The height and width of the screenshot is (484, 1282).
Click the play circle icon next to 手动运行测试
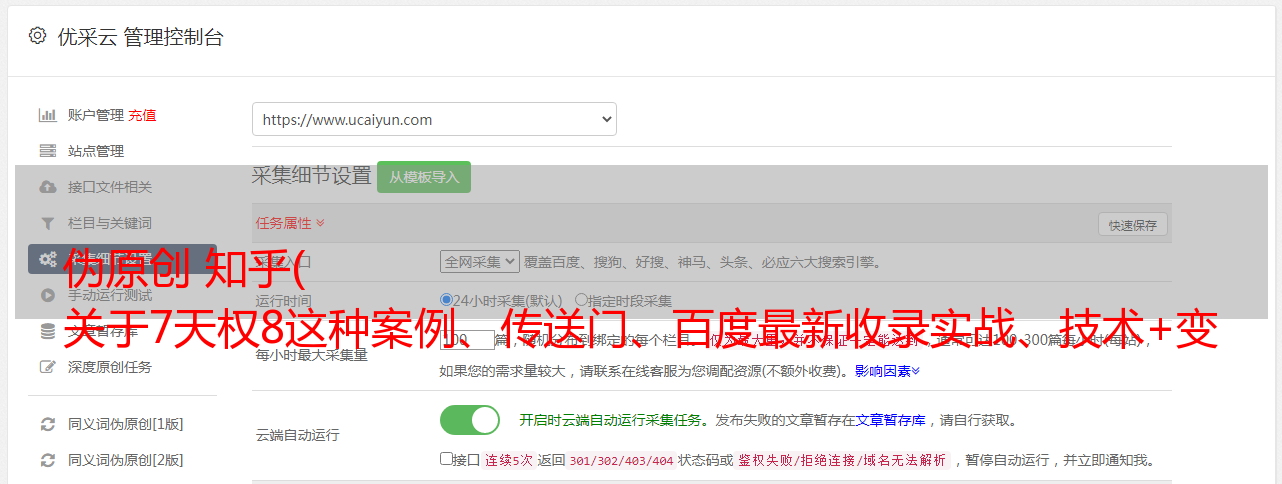click(x=47, y=295)
